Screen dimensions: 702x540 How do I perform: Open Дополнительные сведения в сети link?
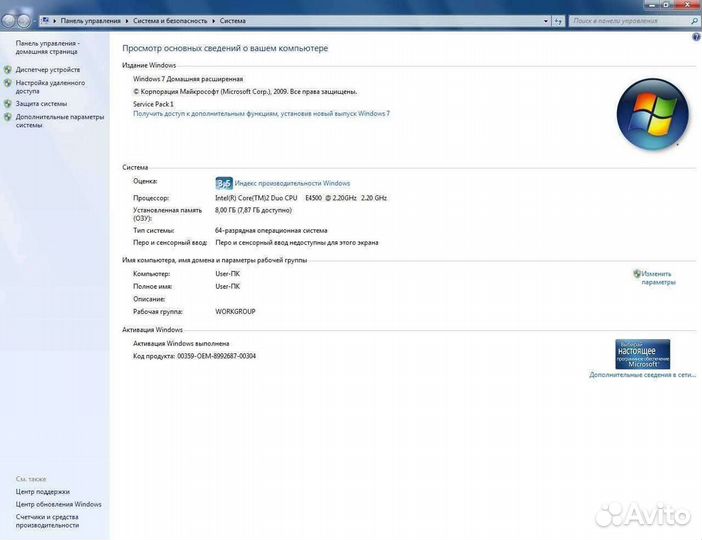pyautogui.click(x=642, y=375)
